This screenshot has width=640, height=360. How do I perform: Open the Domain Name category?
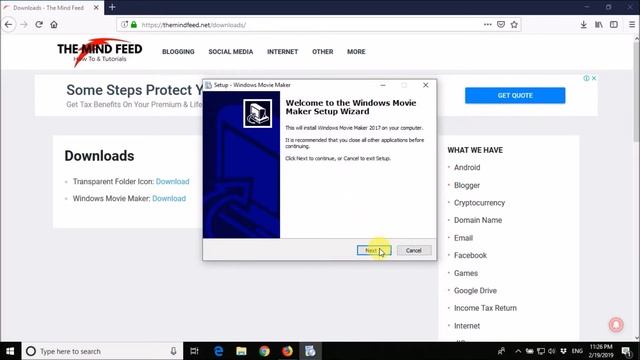478,220
